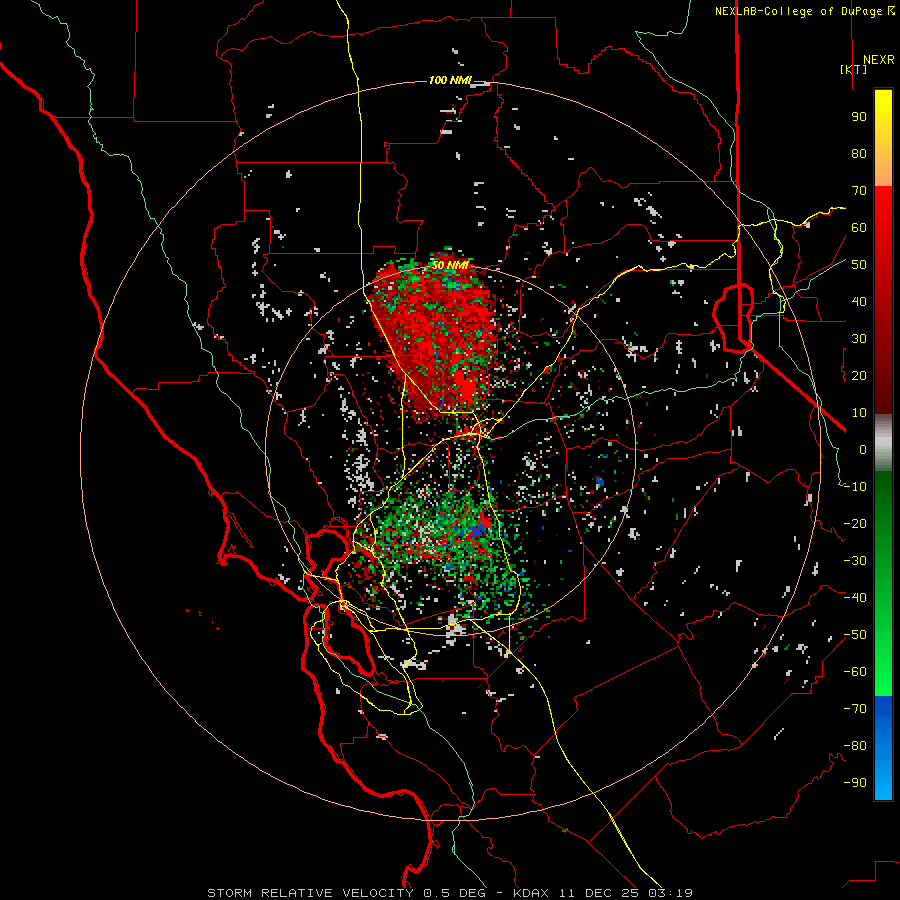This screenshot has height=900, width=900.
Task: Click the 40 value on velocity scale
Action: (x=859, y=302)
